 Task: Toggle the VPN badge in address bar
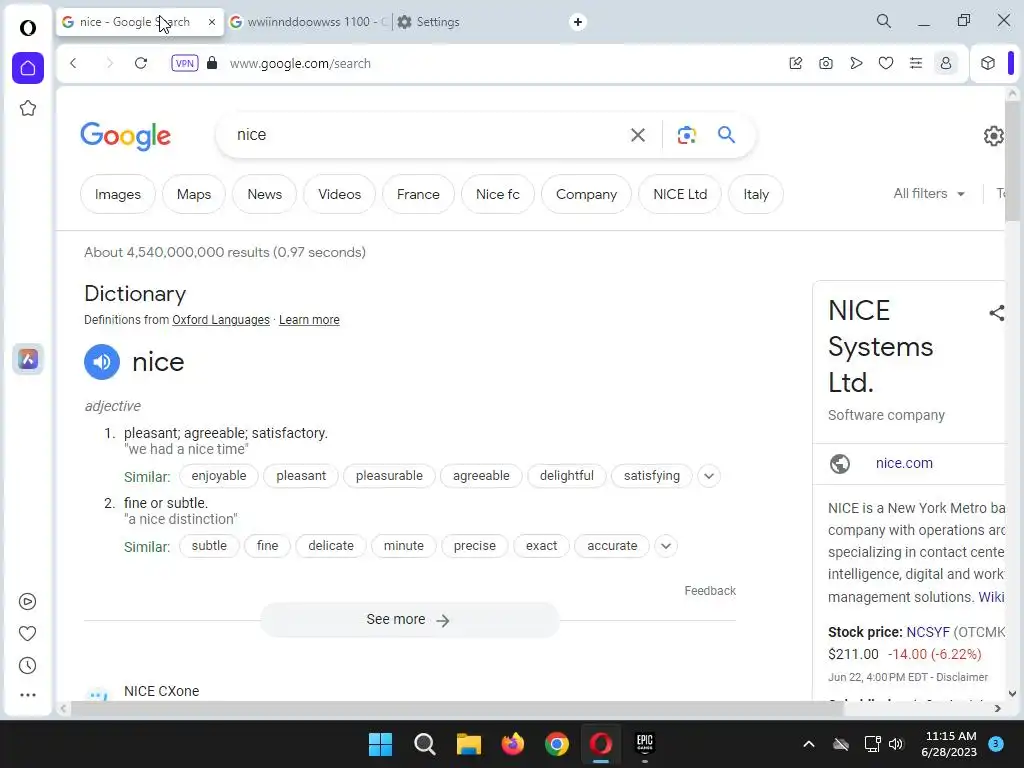[185, 63]
